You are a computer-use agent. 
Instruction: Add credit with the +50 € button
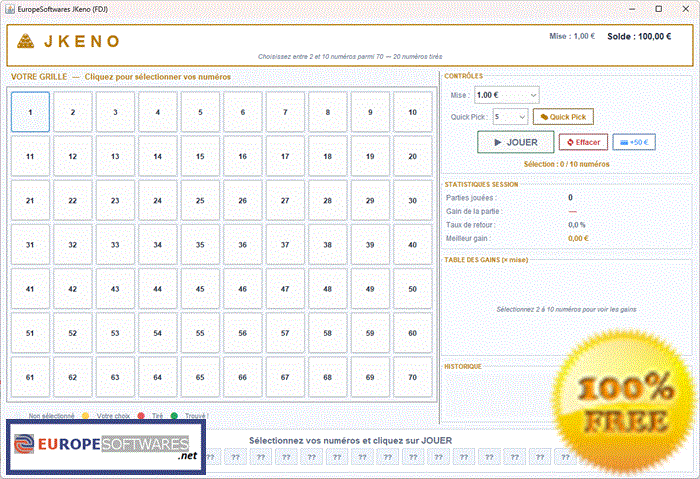pyautogui.click(x=634, y=142)
